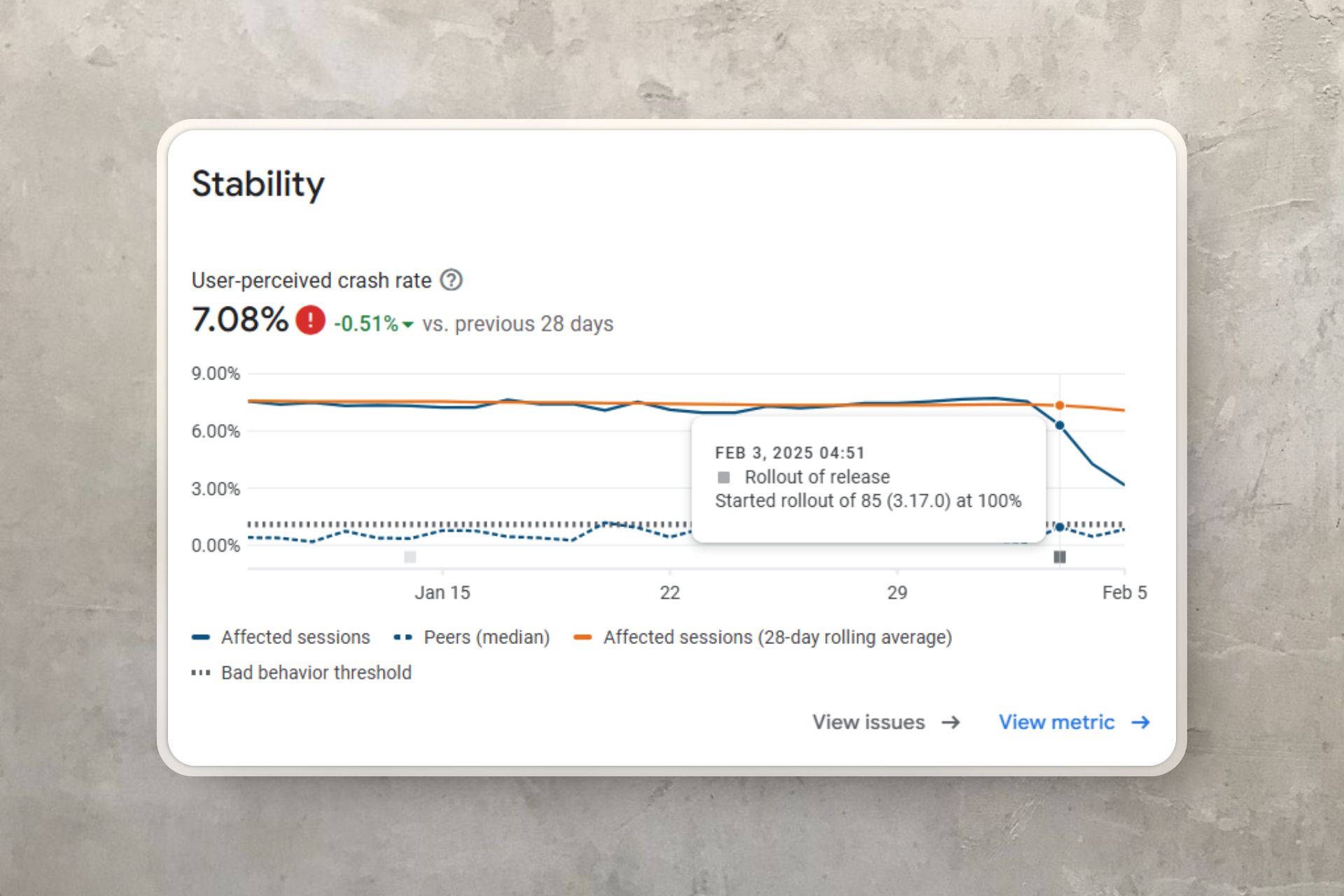Viewport: 1344px width, 896px height.
Task: Toggle the Peers (median) legend entry
Action: (486, 637)
